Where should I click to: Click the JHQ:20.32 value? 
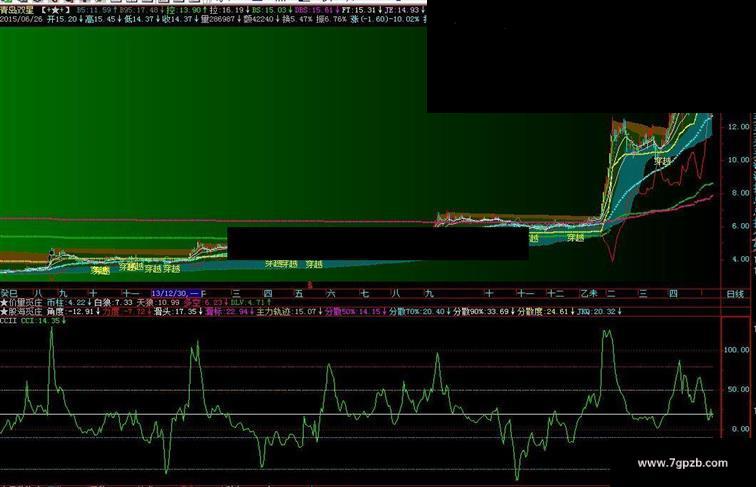coord(599,311)
